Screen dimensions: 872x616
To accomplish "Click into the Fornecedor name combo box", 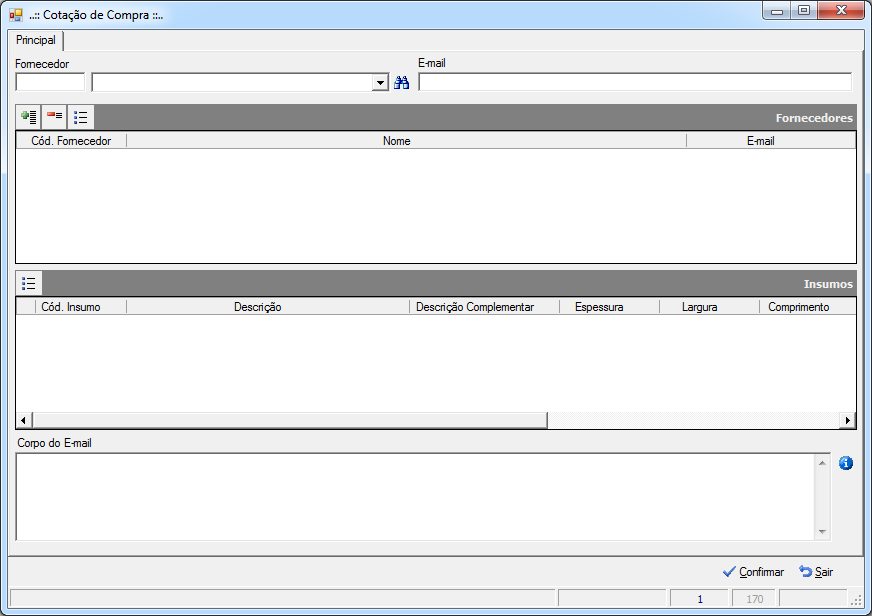I will coord(233,83).
